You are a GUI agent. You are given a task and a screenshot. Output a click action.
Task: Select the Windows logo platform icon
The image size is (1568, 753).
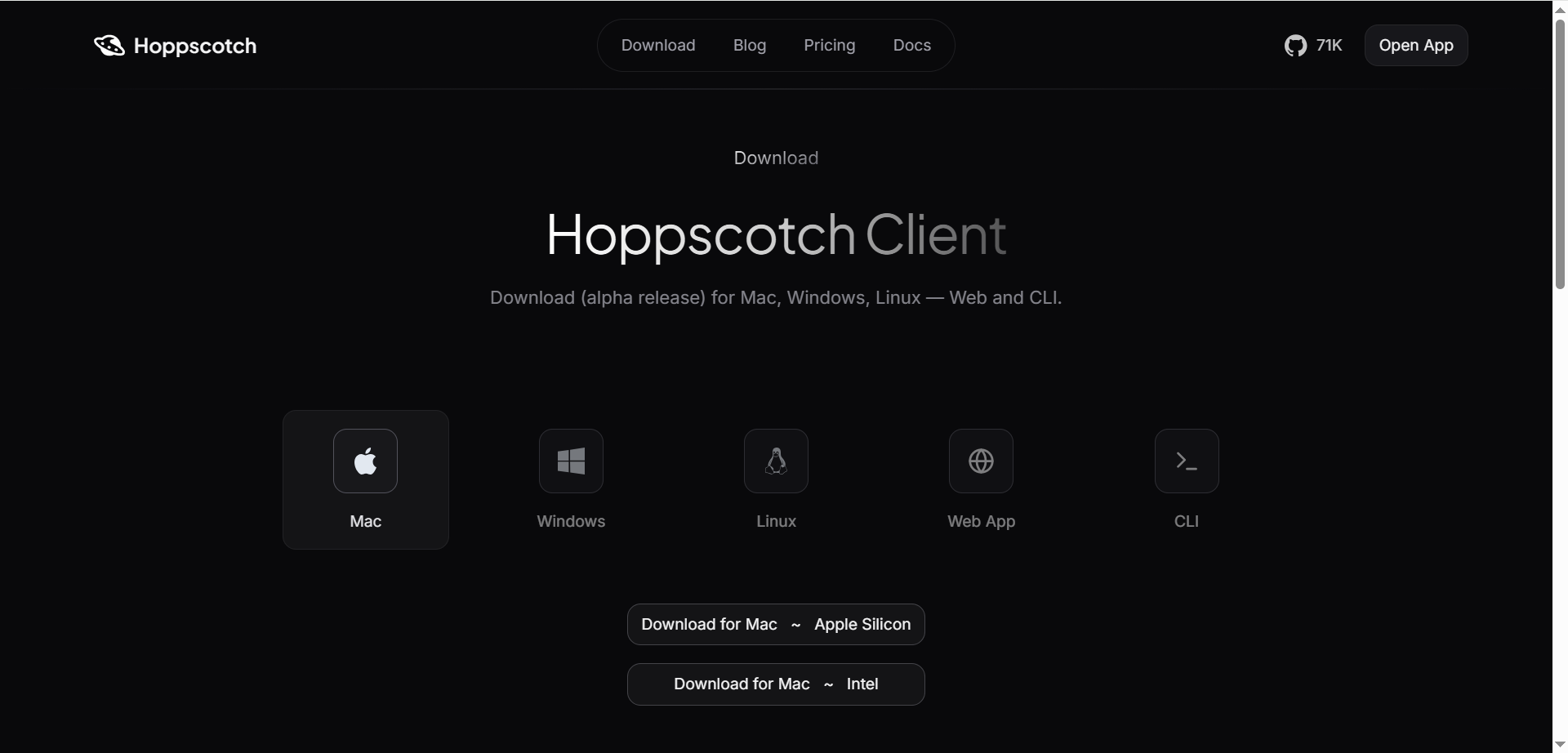[571, 461]
